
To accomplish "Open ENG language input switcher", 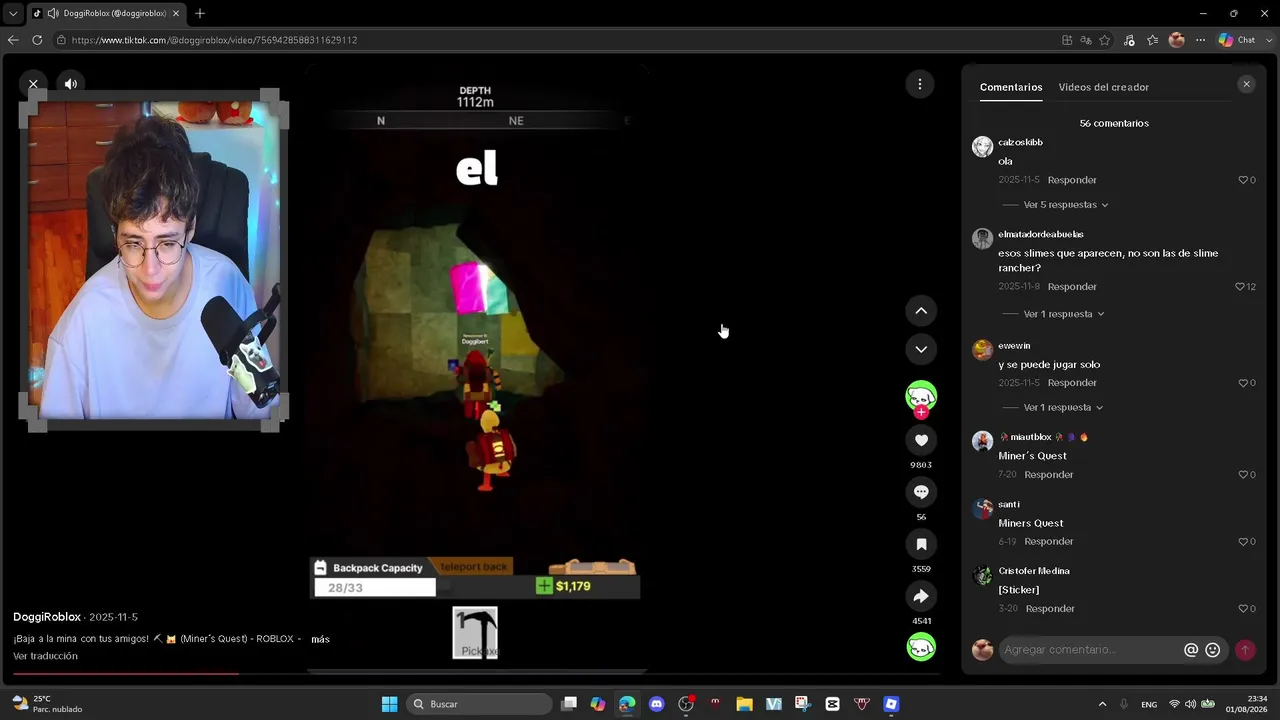I will [x=1149, y=705].
